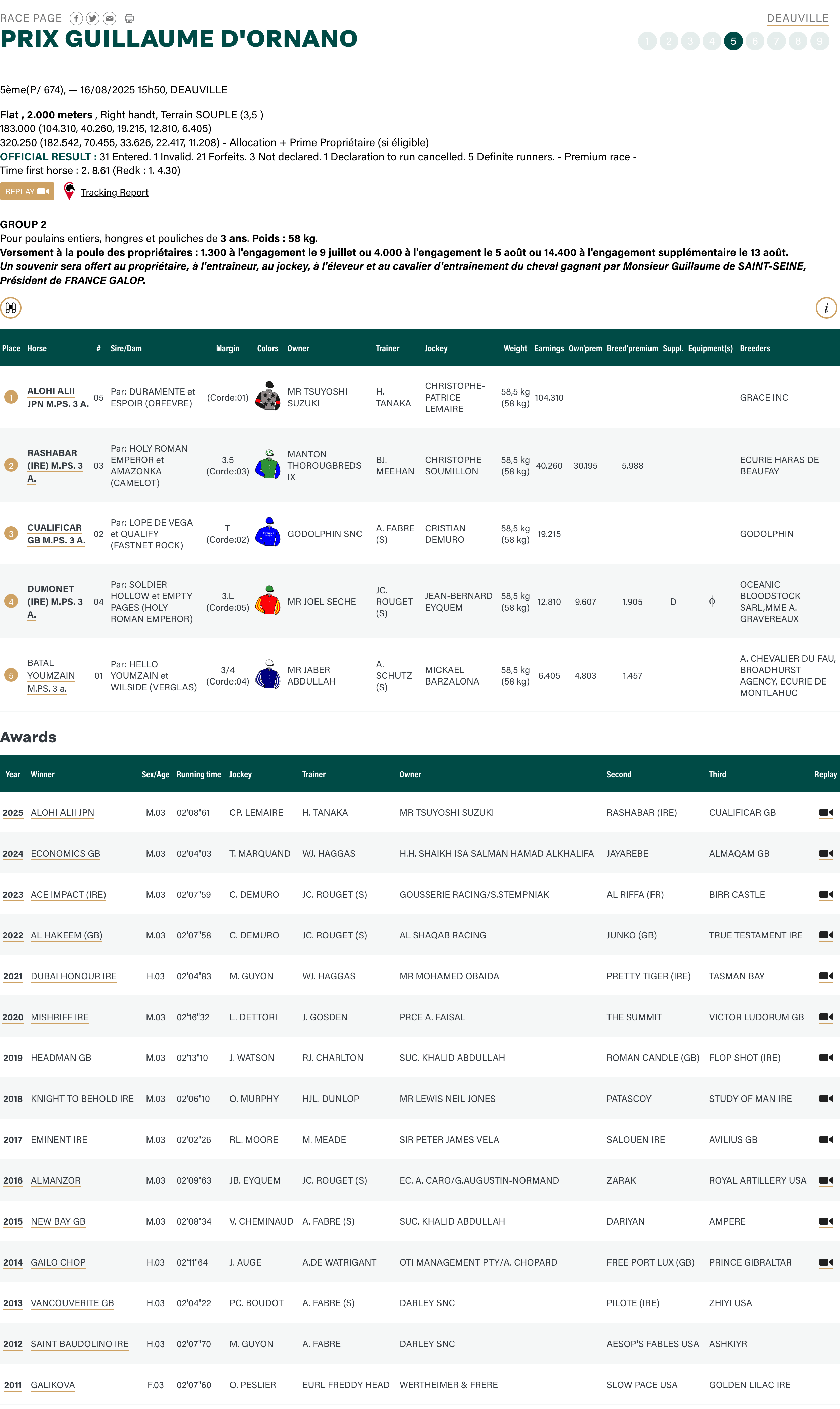
Task: Select jockey cell CHRISTOPHE SOUMILLON
Action: [x=453, y=466]
